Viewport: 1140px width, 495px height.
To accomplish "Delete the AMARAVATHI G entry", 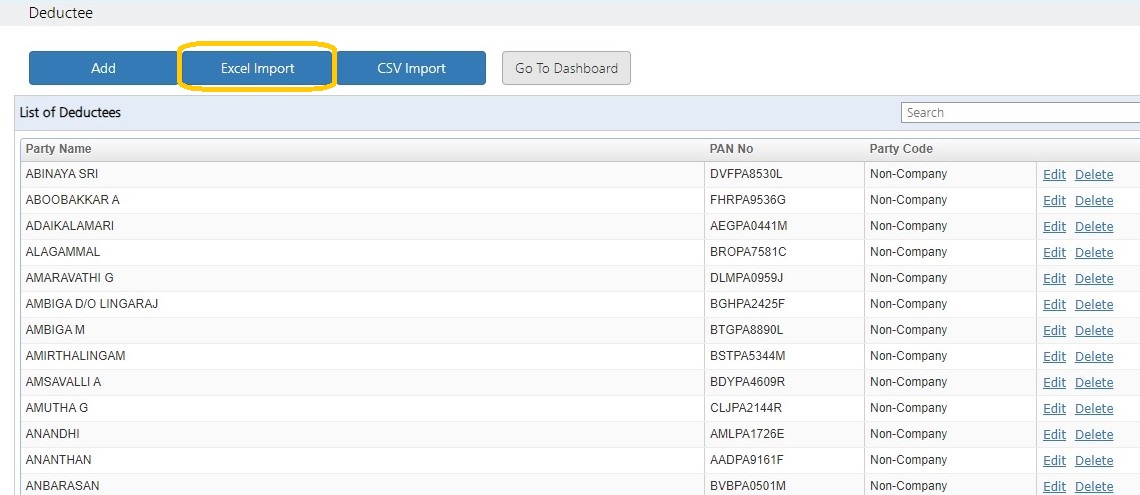I will [1094, 278].
